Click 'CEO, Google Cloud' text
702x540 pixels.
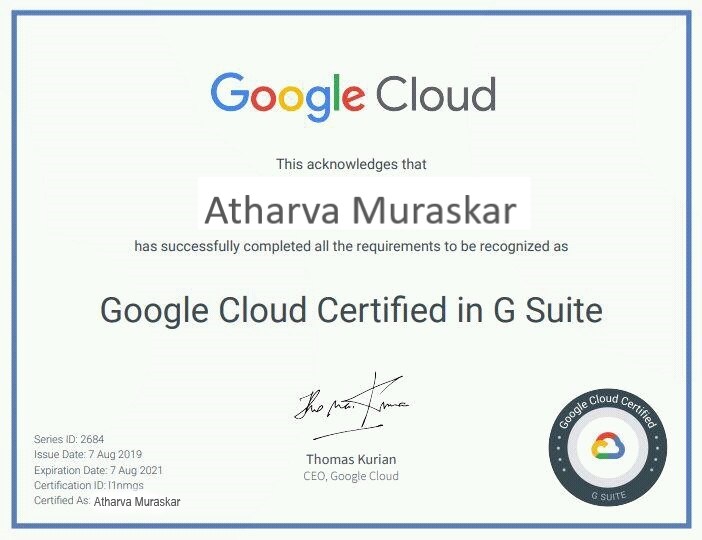[351, 476]
